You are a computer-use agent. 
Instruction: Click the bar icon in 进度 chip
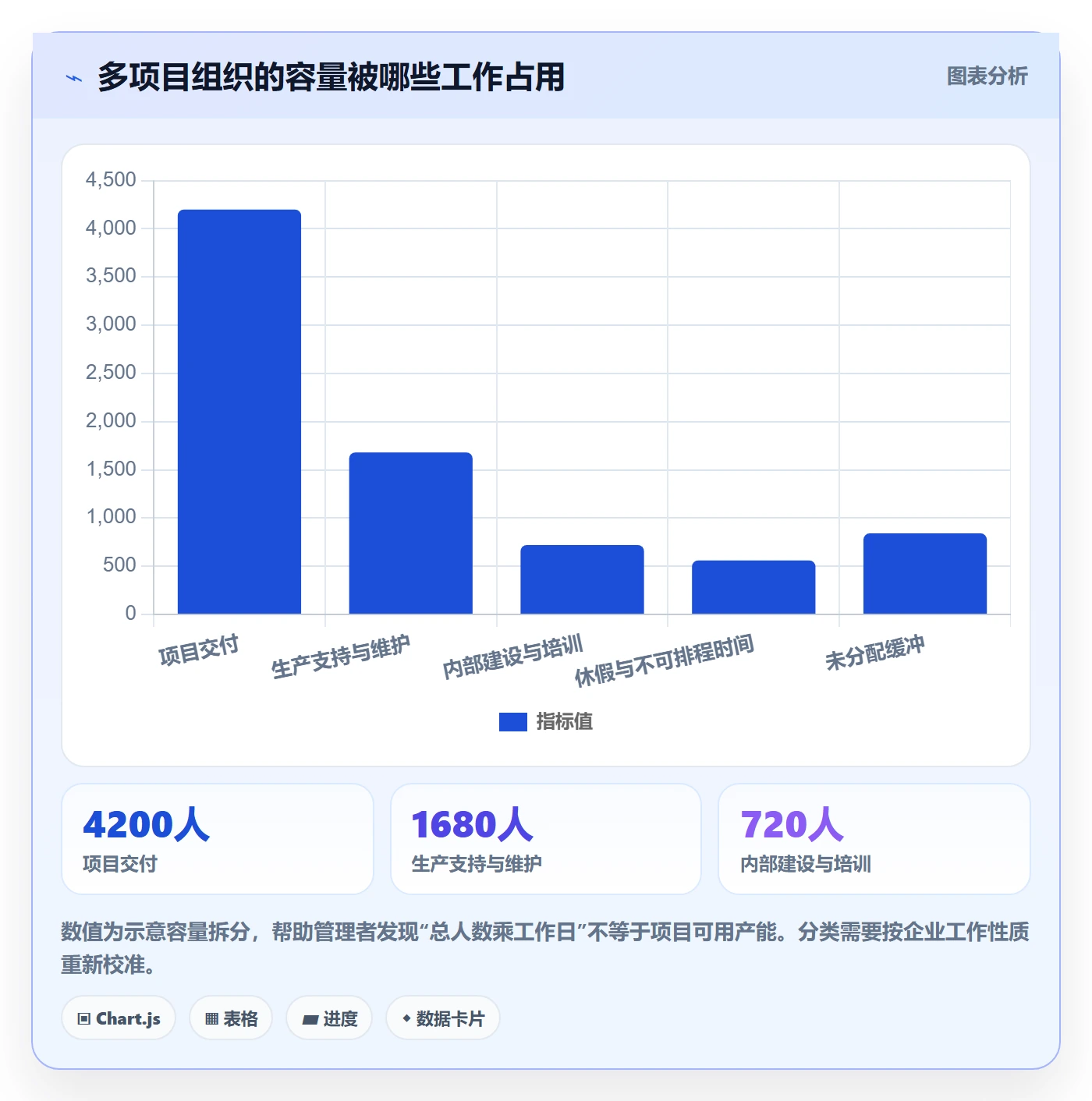pyautogui.click(x=310, y=1020)
